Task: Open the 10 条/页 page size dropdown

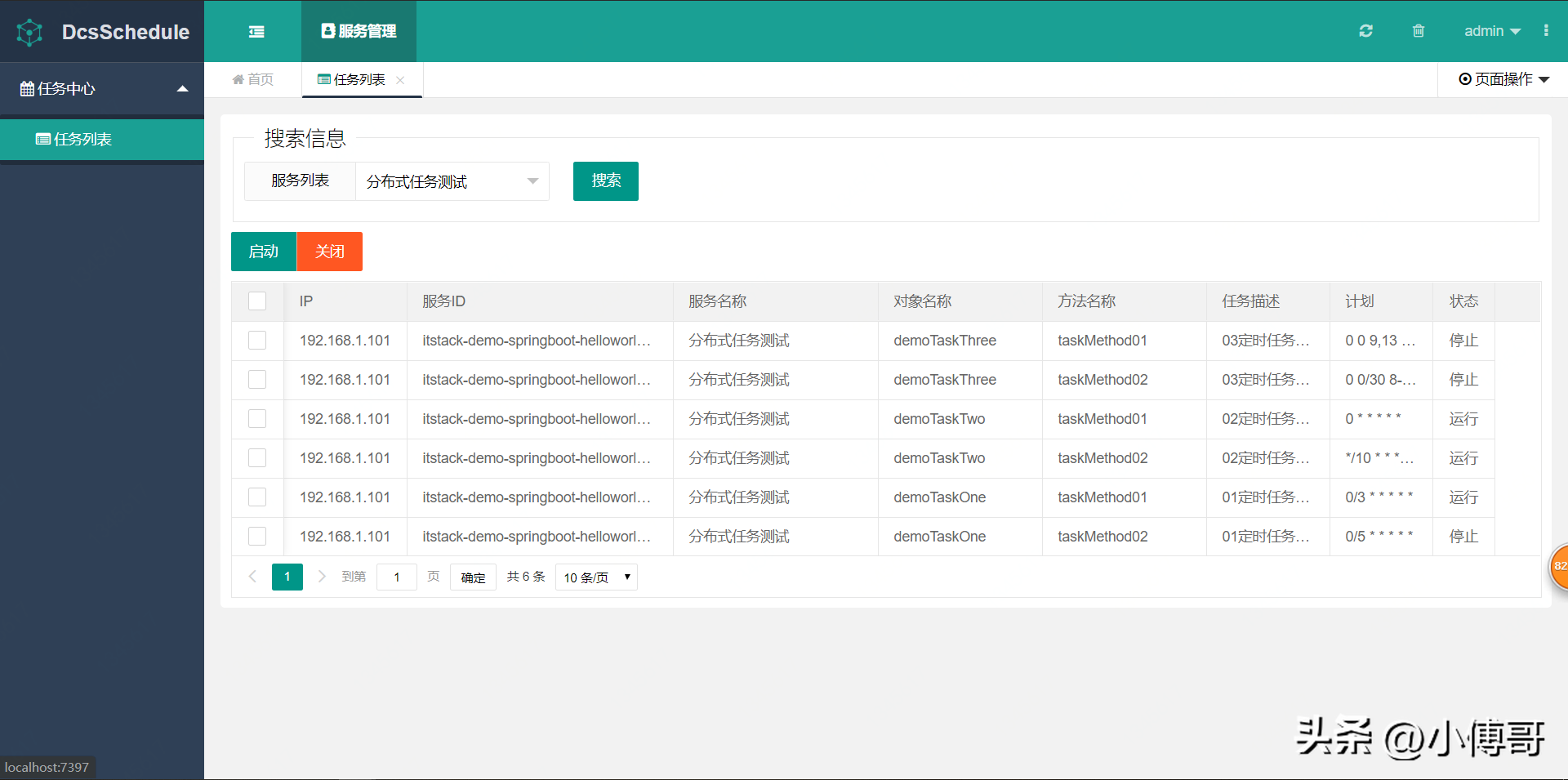Action: pyautogui.click(x=596, y=577)
